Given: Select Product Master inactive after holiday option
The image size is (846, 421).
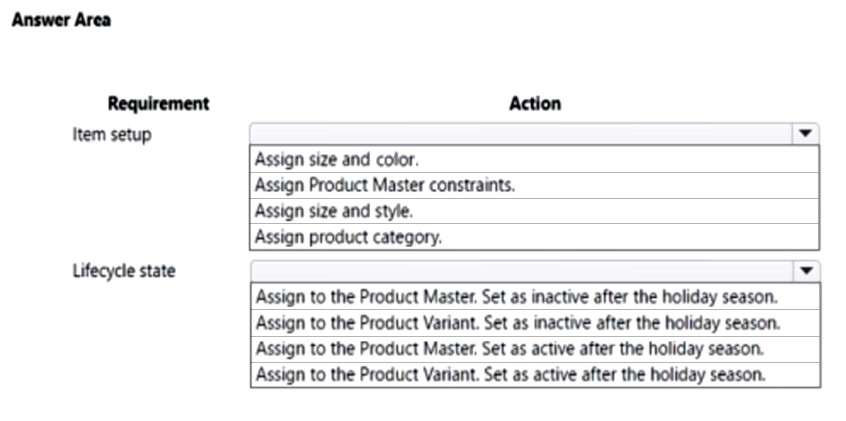Looking at the screenshot, I should click(516, 297).
